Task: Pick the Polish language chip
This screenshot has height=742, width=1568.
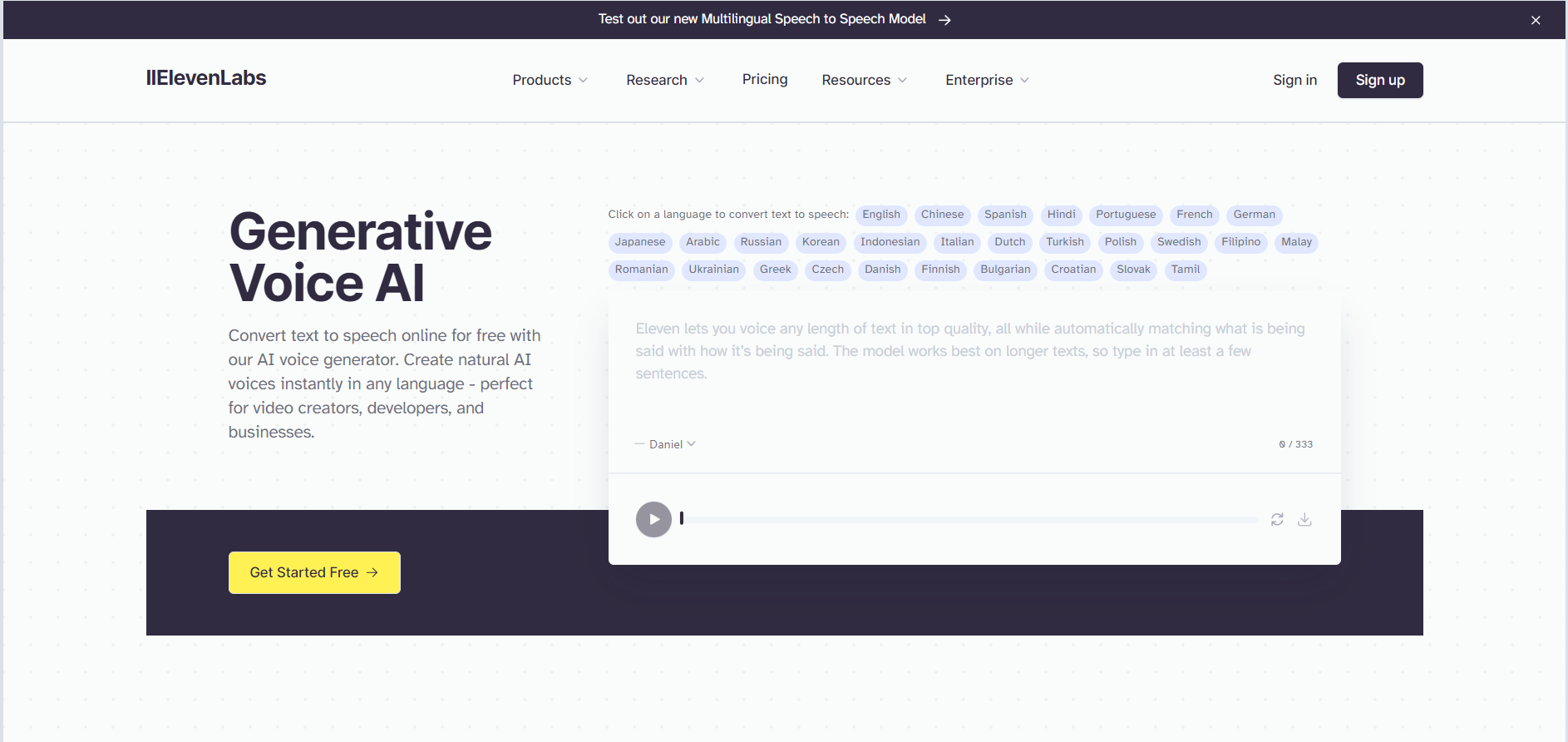Action: (x=1121, y=242)
